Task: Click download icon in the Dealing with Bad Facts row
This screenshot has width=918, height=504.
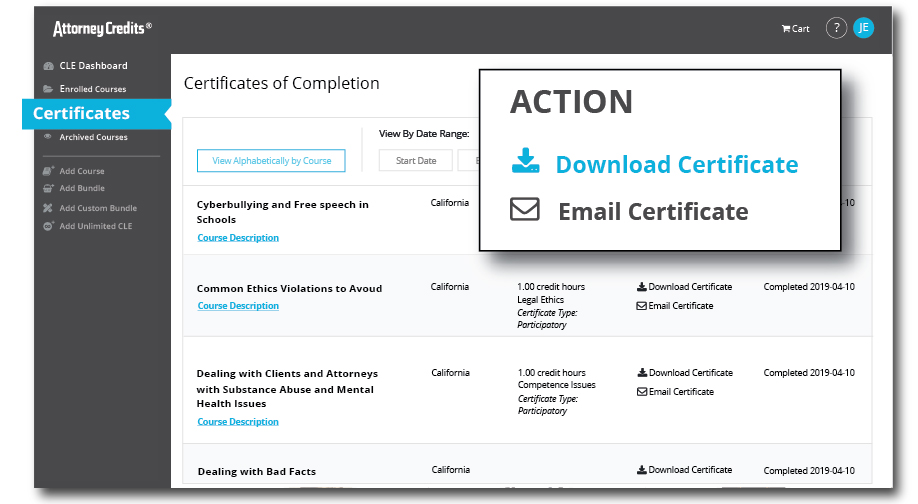Action: (x=642, y=469)
